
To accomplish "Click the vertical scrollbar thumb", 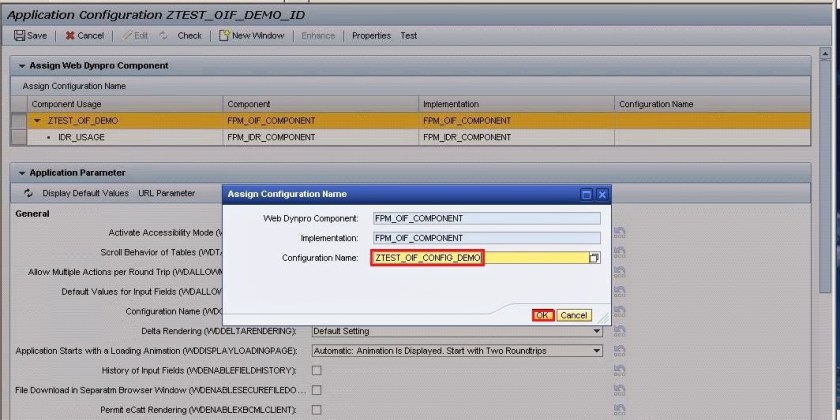I will pyautogui.click(x=826, y=177).
